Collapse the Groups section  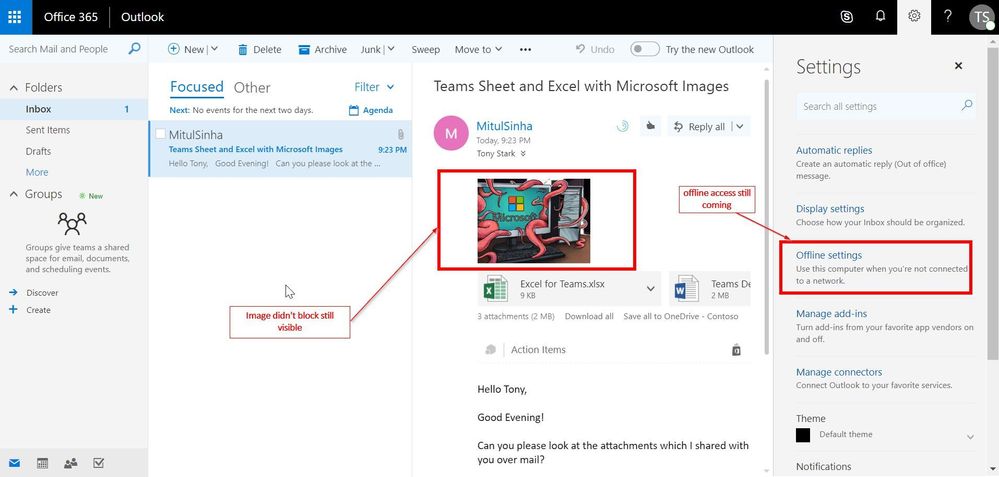(x=14, y=194)
